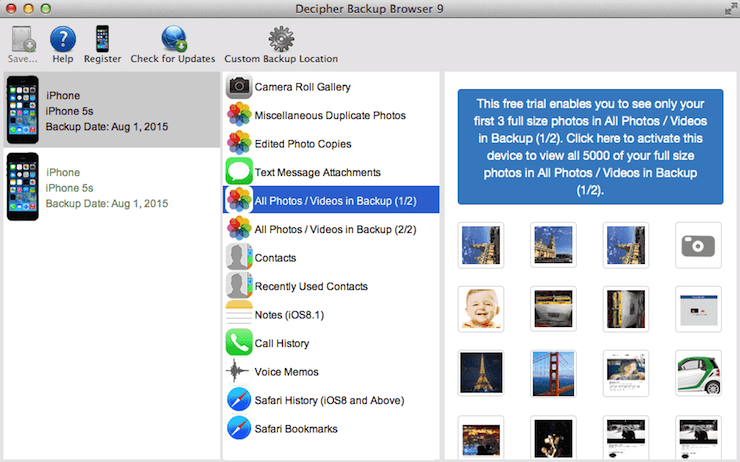The height and width of the screenshot is (462, 740).
Task: Open the Eiffel Tower night photo thumbnail
Action: pyautogui.click(x=481, y=373)
